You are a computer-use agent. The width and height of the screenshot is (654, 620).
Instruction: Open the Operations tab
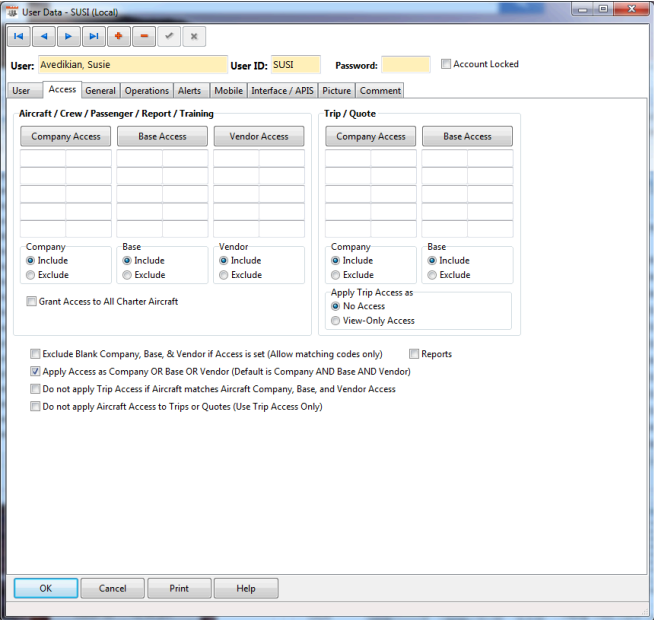[x=147, y=91]
